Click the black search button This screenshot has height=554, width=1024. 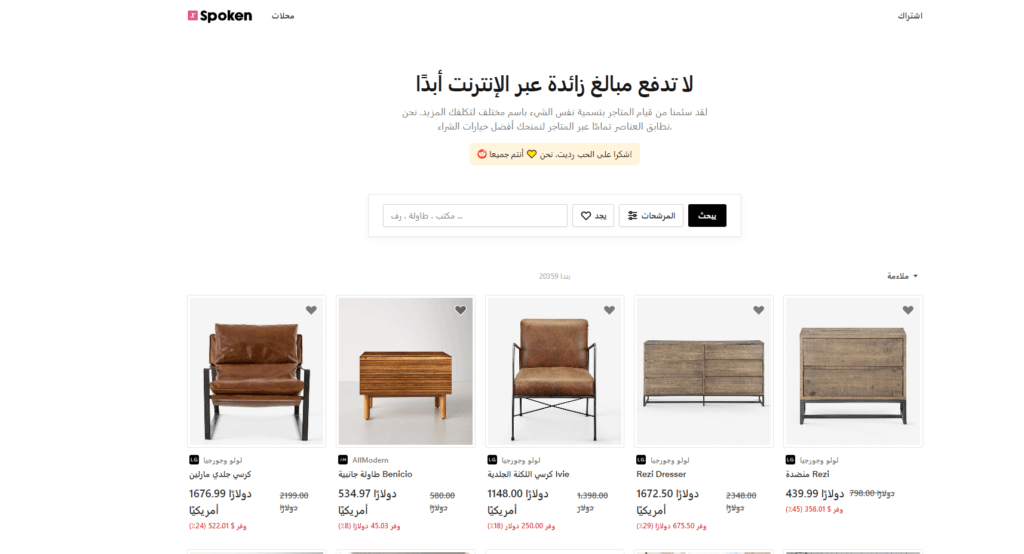(707, 216)
